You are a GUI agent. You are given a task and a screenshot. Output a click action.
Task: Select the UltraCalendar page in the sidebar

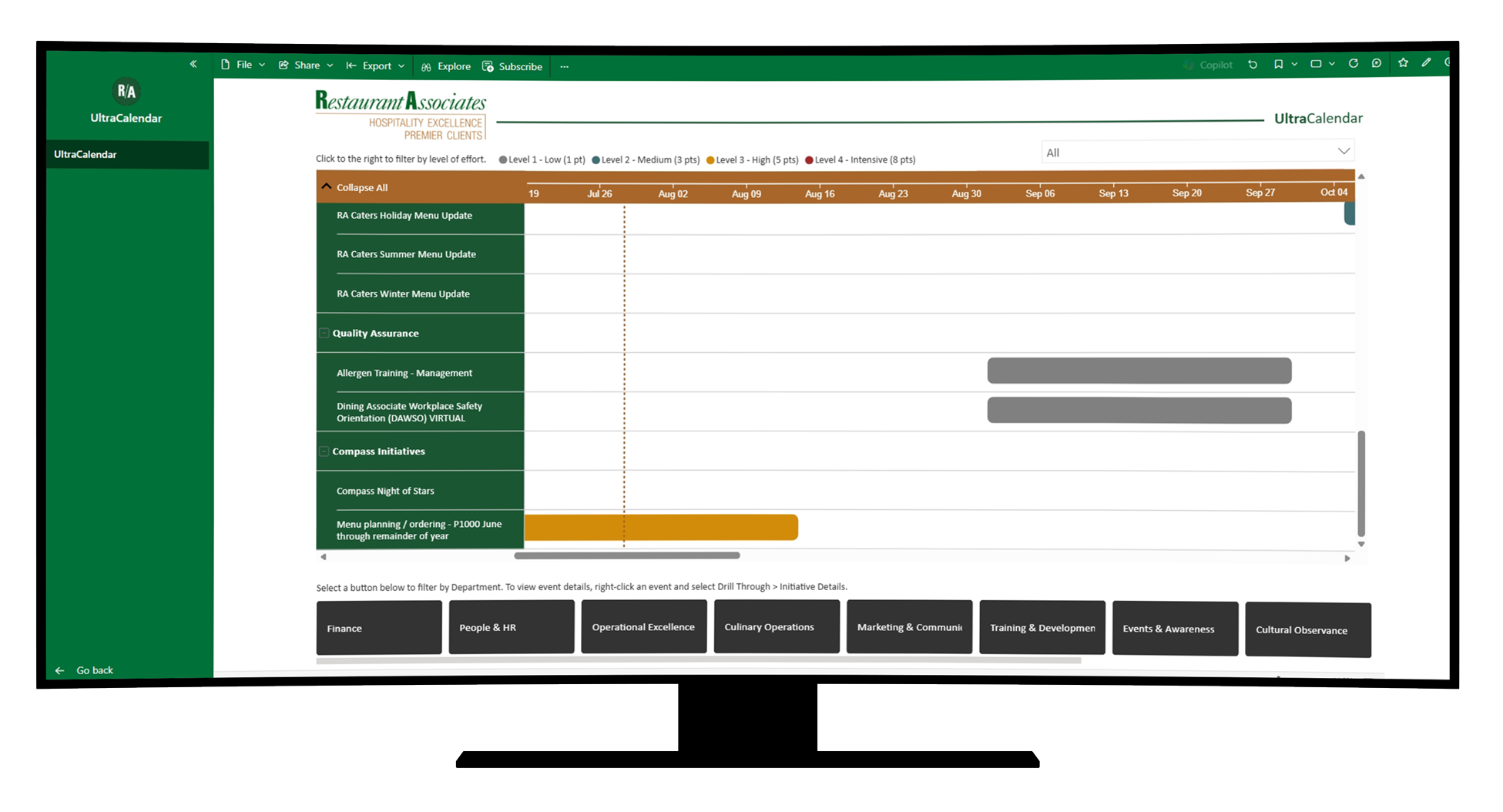pyautogui.click(x=127, y=155)
